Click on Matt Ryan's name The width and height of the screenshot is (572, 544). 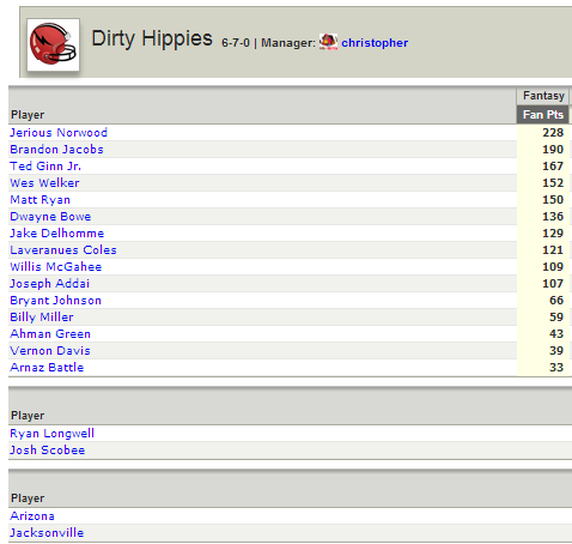click(x=40, y=200)
